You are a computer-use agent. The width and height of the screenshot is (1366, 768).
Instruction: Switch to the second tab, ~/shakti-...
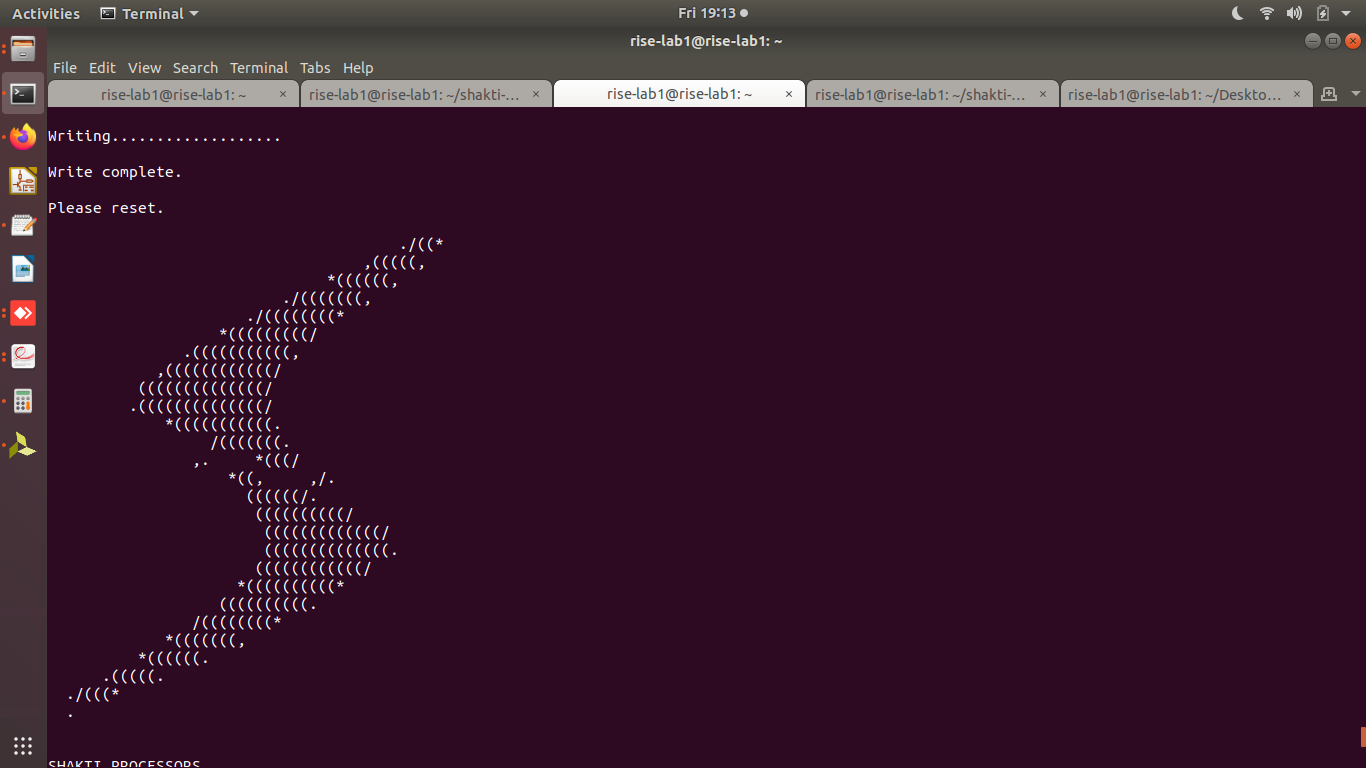pyautogui.click(x=426, y=94)
